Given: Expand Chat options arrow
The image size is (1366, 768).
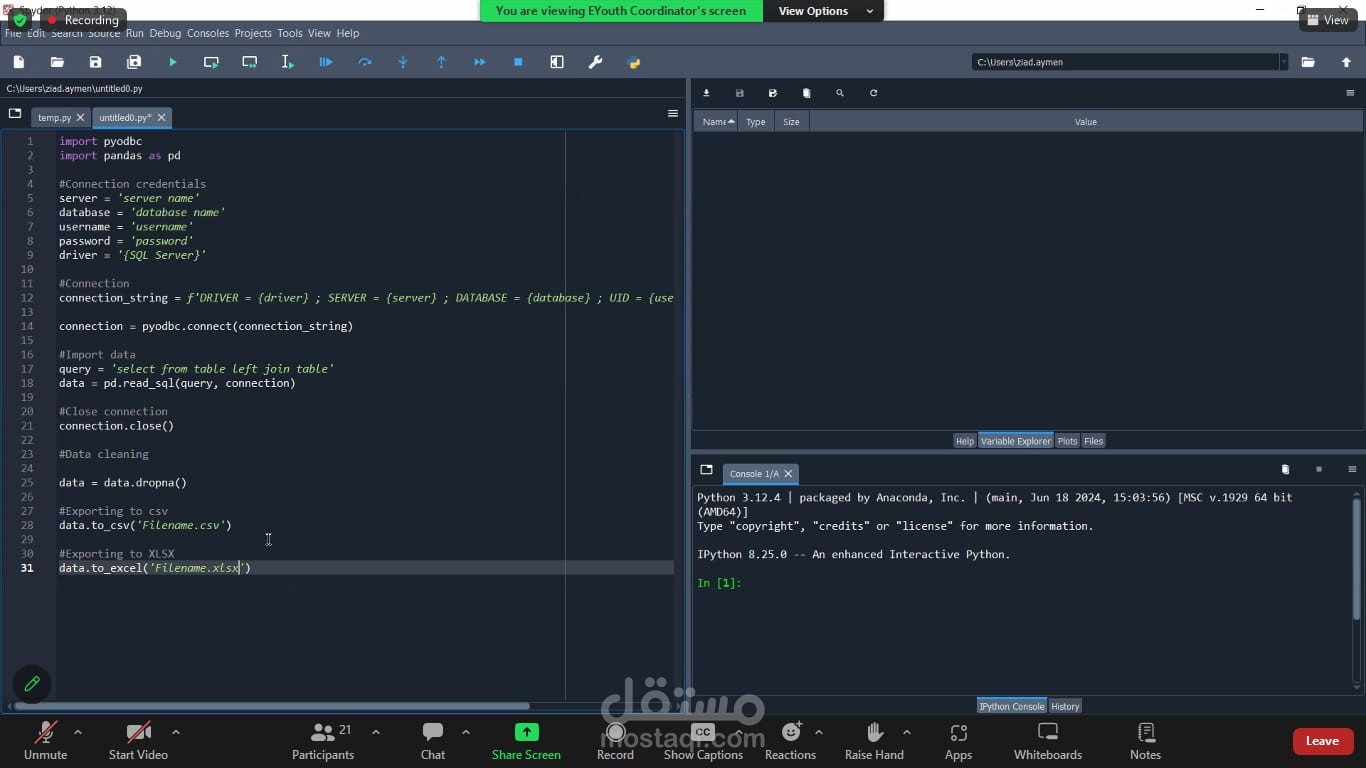Looking at the screenshot, I should [x=466, y=732].
